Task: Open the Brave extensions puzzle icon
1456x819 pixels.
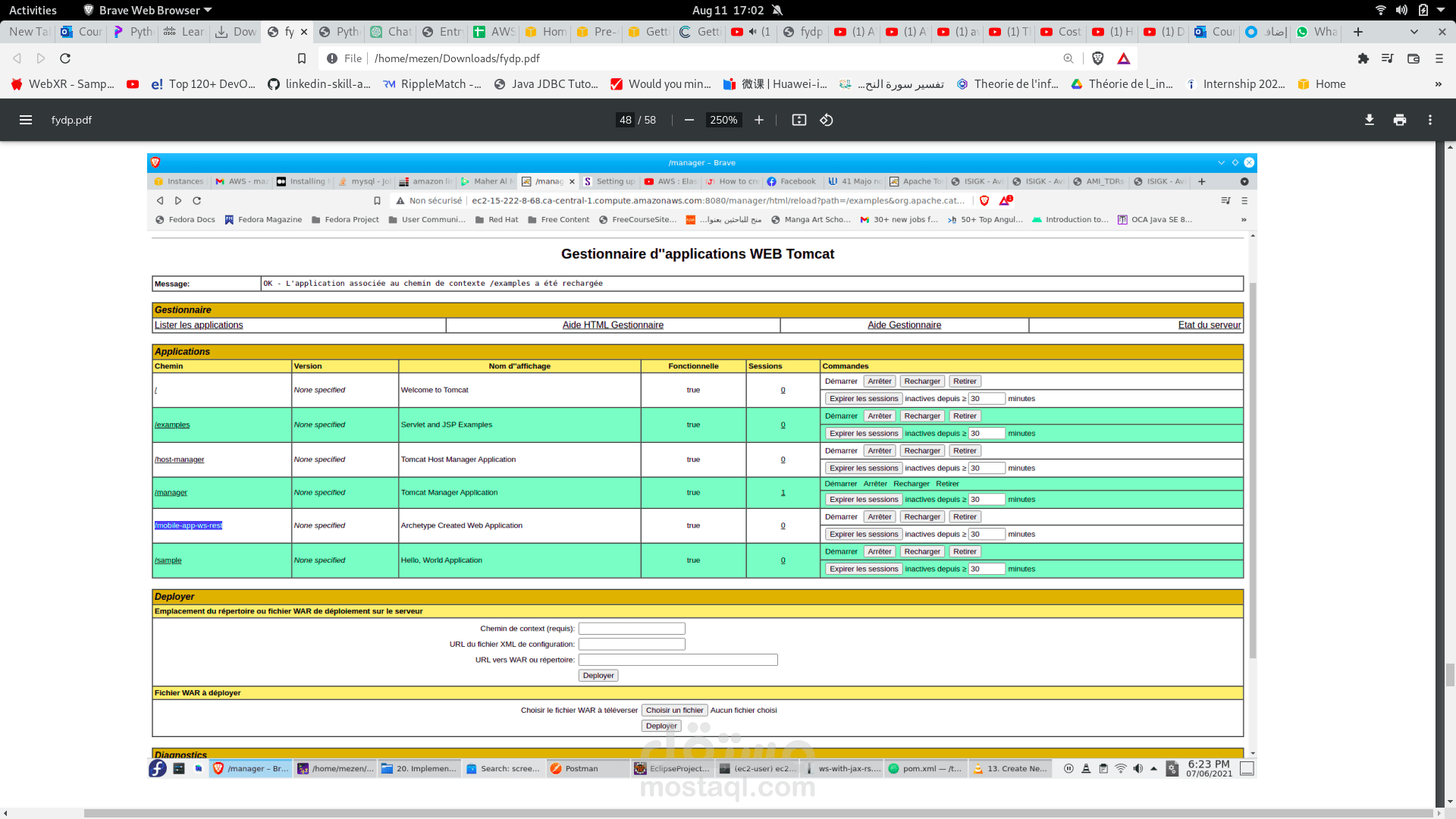Action: tap(1363, 58)
